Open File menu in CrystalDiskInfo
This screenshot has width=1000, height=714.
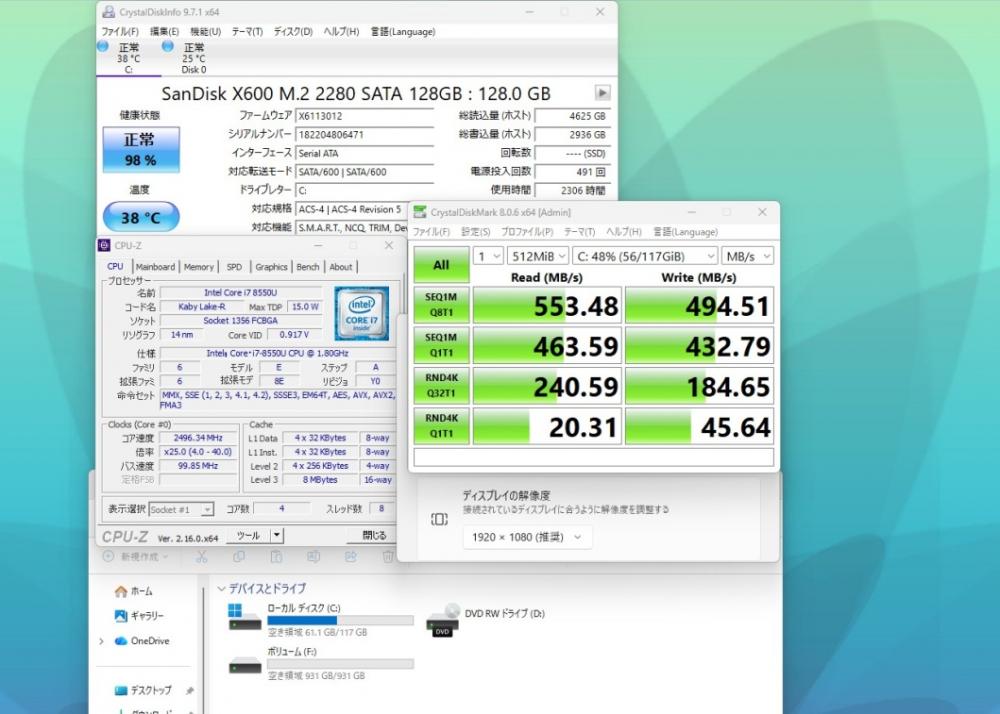tap(120, 31)
